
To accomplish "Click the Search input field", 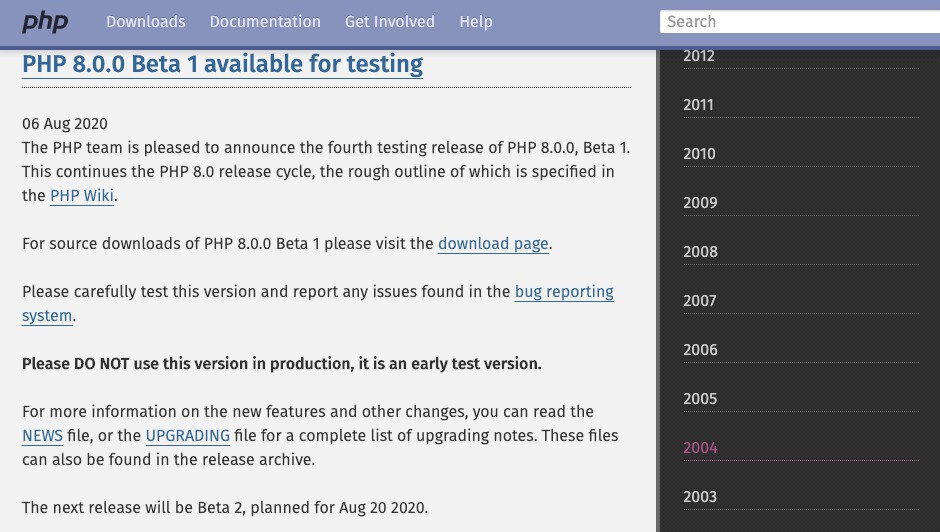I will click(800, 22).
